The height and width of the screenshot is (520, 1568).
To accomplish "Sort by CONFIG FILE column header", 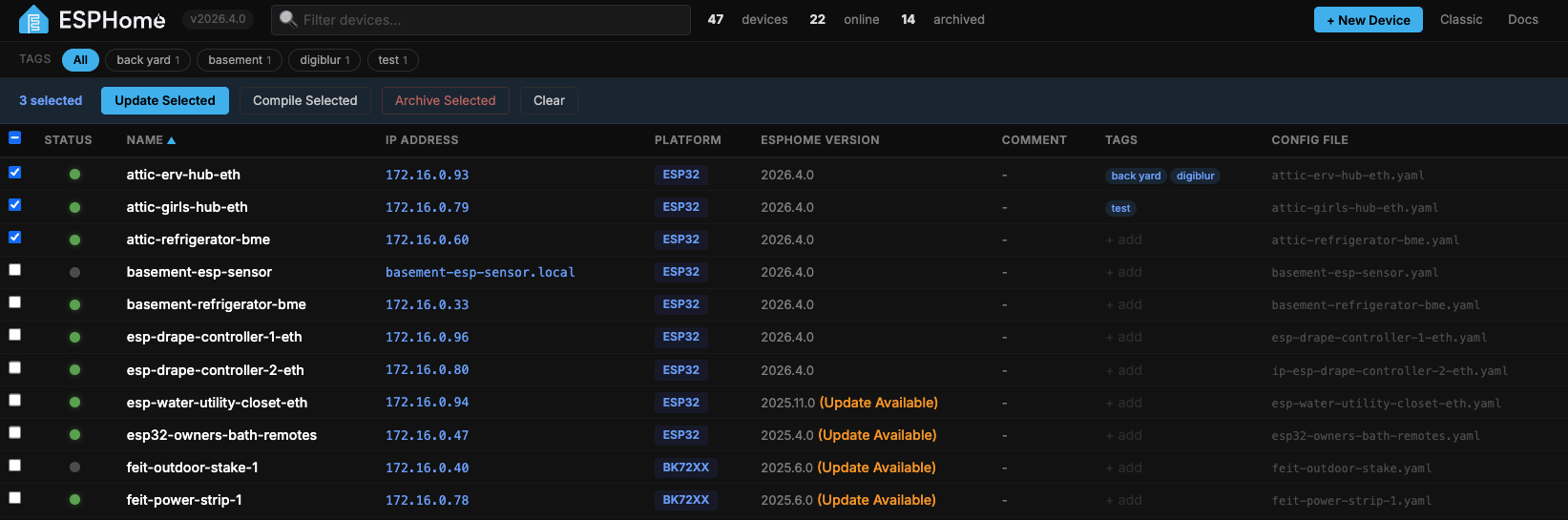I will coord(1309,140).
